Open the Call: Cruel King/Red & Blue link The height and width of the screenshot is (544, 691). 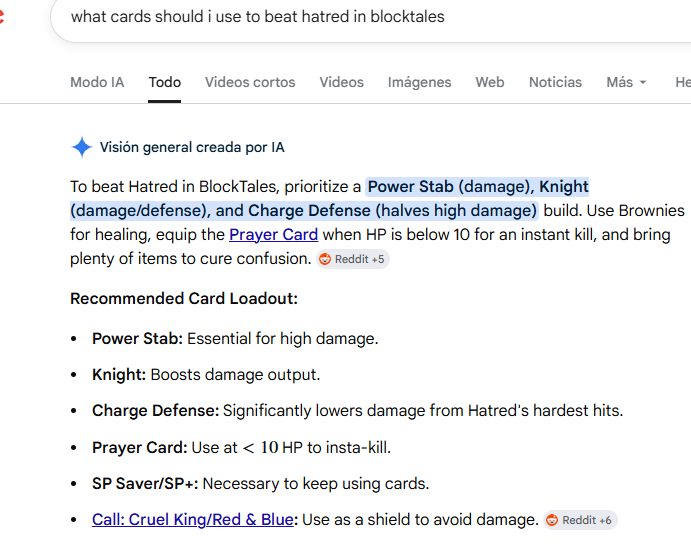tap(193, 520)
